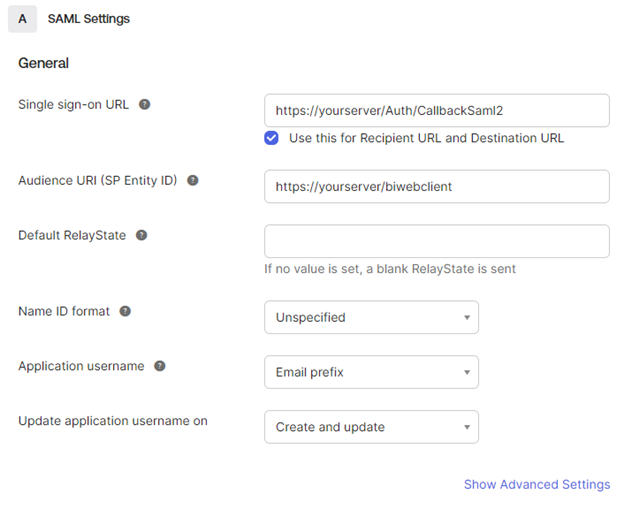Show help for Application username via question icon
The image size is (624, 517).
pyautogui.click(x=160, y=366)
